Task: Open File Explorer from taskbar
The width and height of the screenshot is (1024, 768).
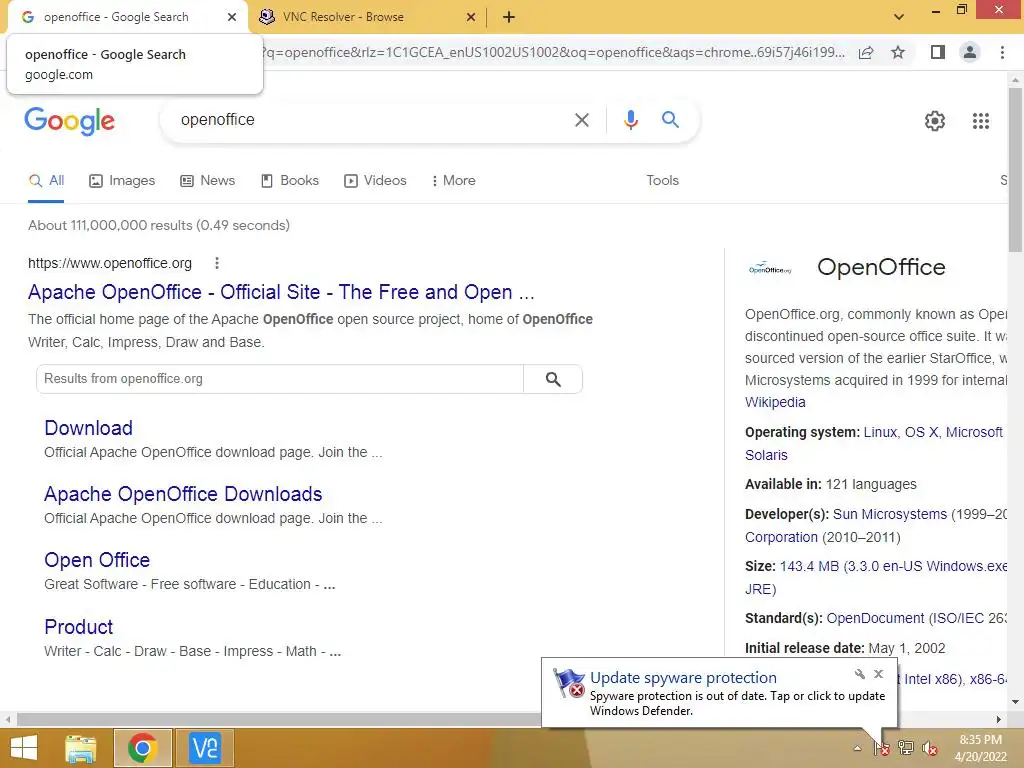Action: tap(81, 748)
